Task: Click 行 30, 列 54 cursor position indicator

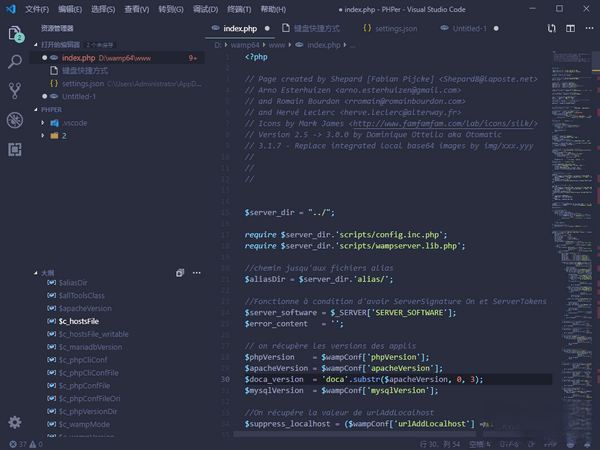Action: click(440, 444)
